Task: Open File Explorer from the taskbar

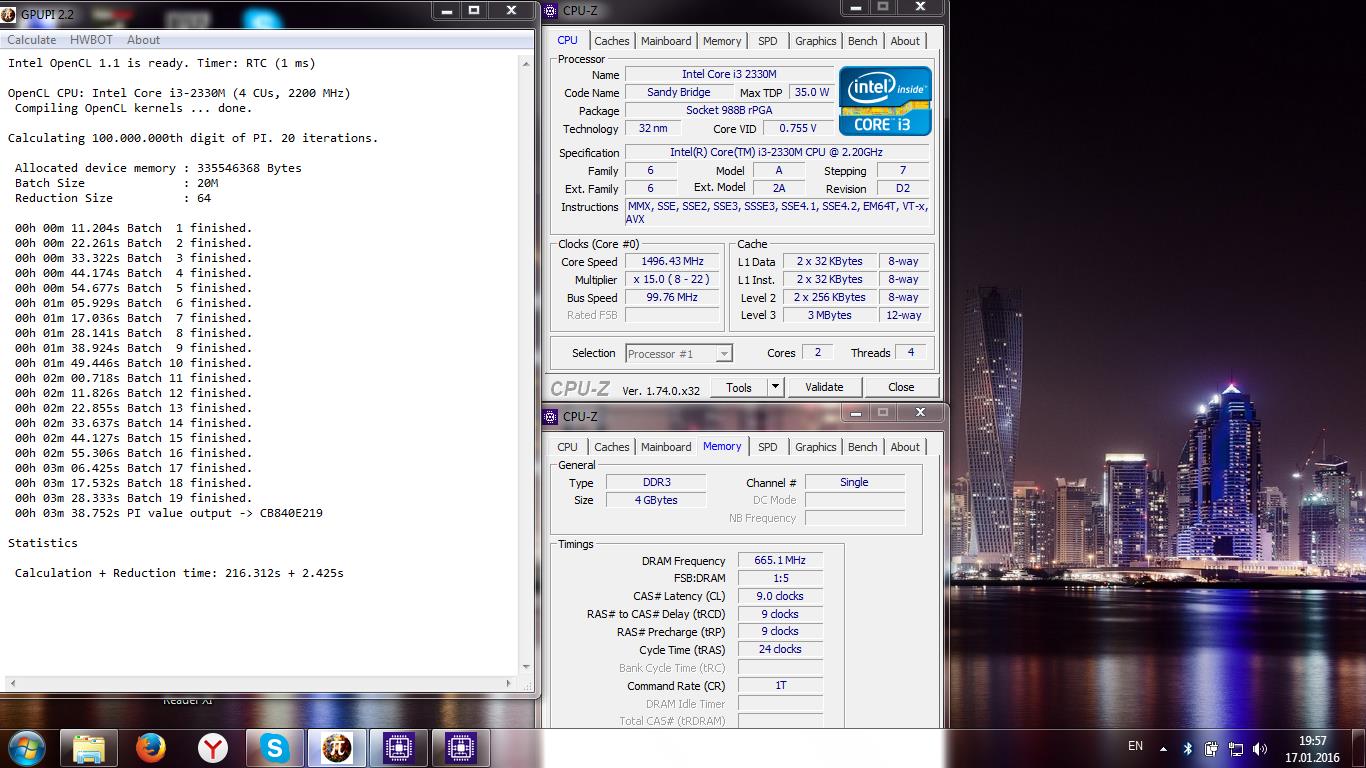Action: (89, 747)
